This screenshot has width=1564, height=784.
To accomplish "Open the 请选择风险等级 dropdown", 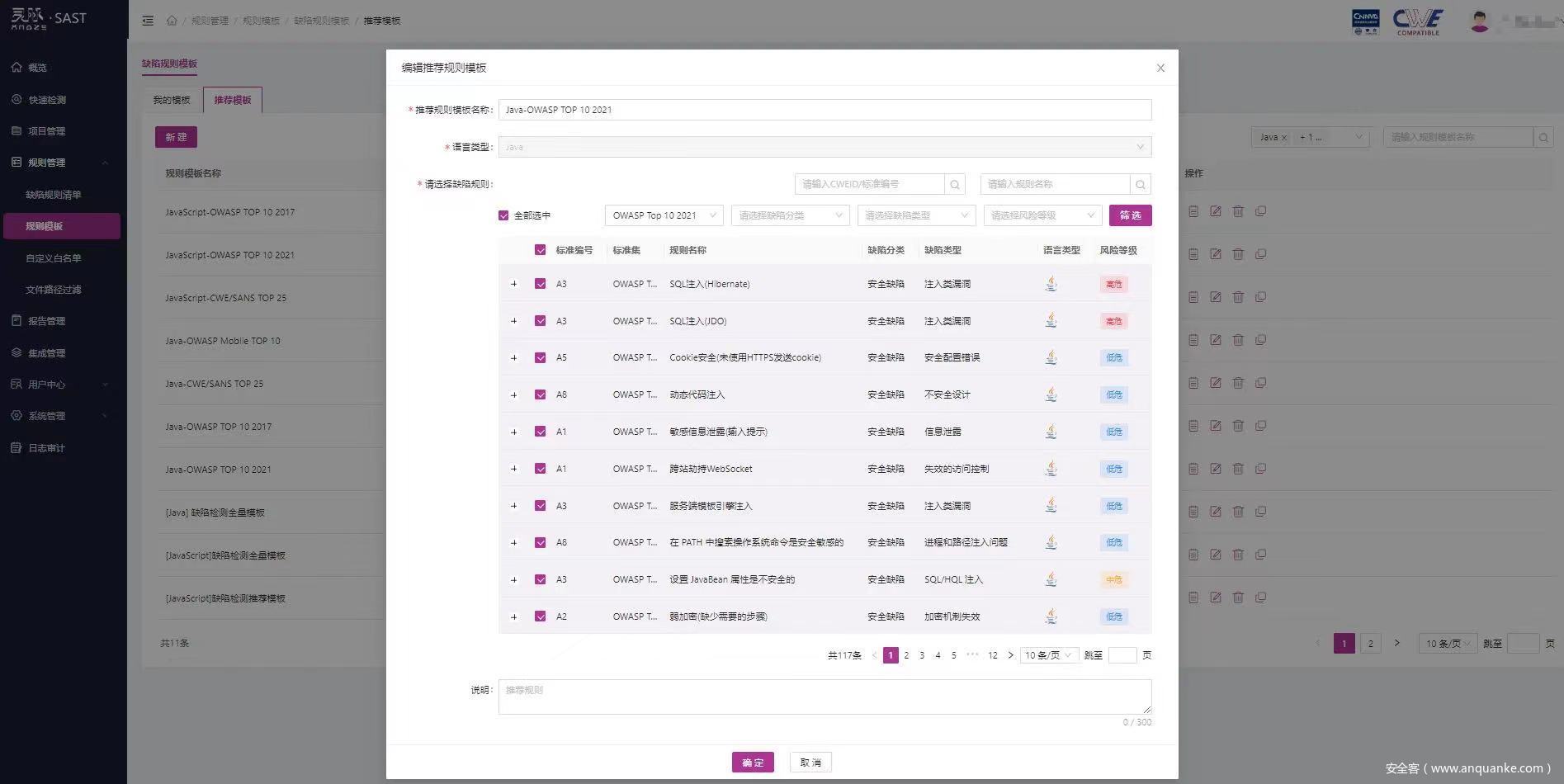I will tap(1043, 215).
